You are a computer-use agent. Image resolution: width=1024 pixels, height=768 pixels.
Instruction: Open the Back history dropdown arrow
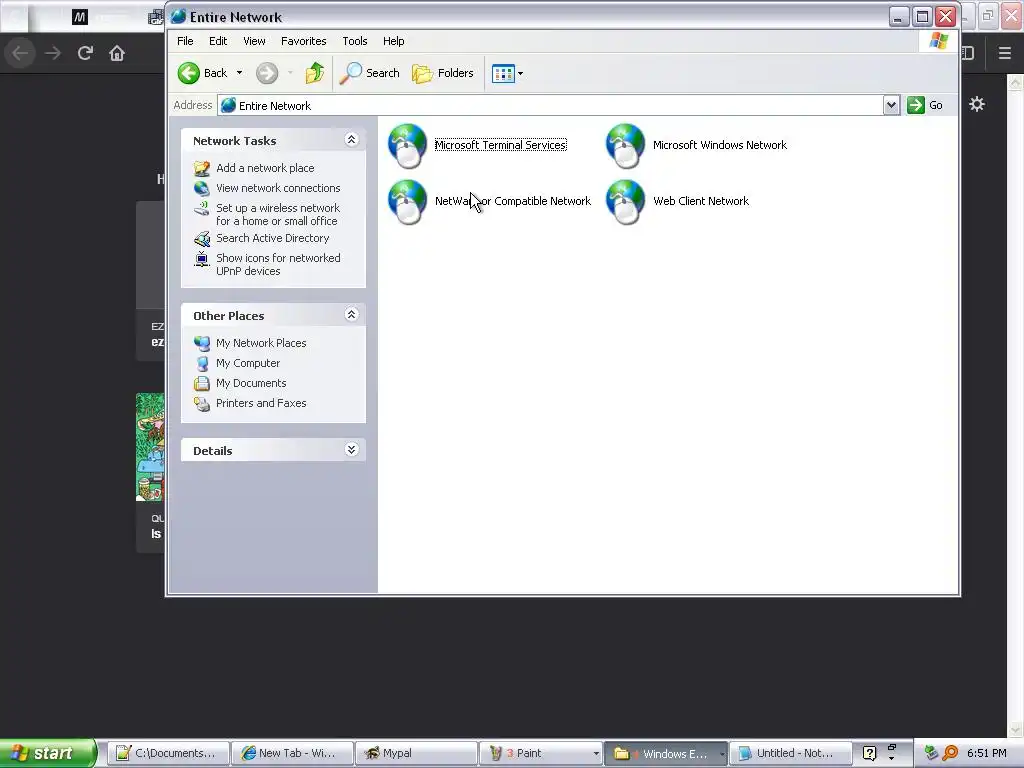pos(240,73)
